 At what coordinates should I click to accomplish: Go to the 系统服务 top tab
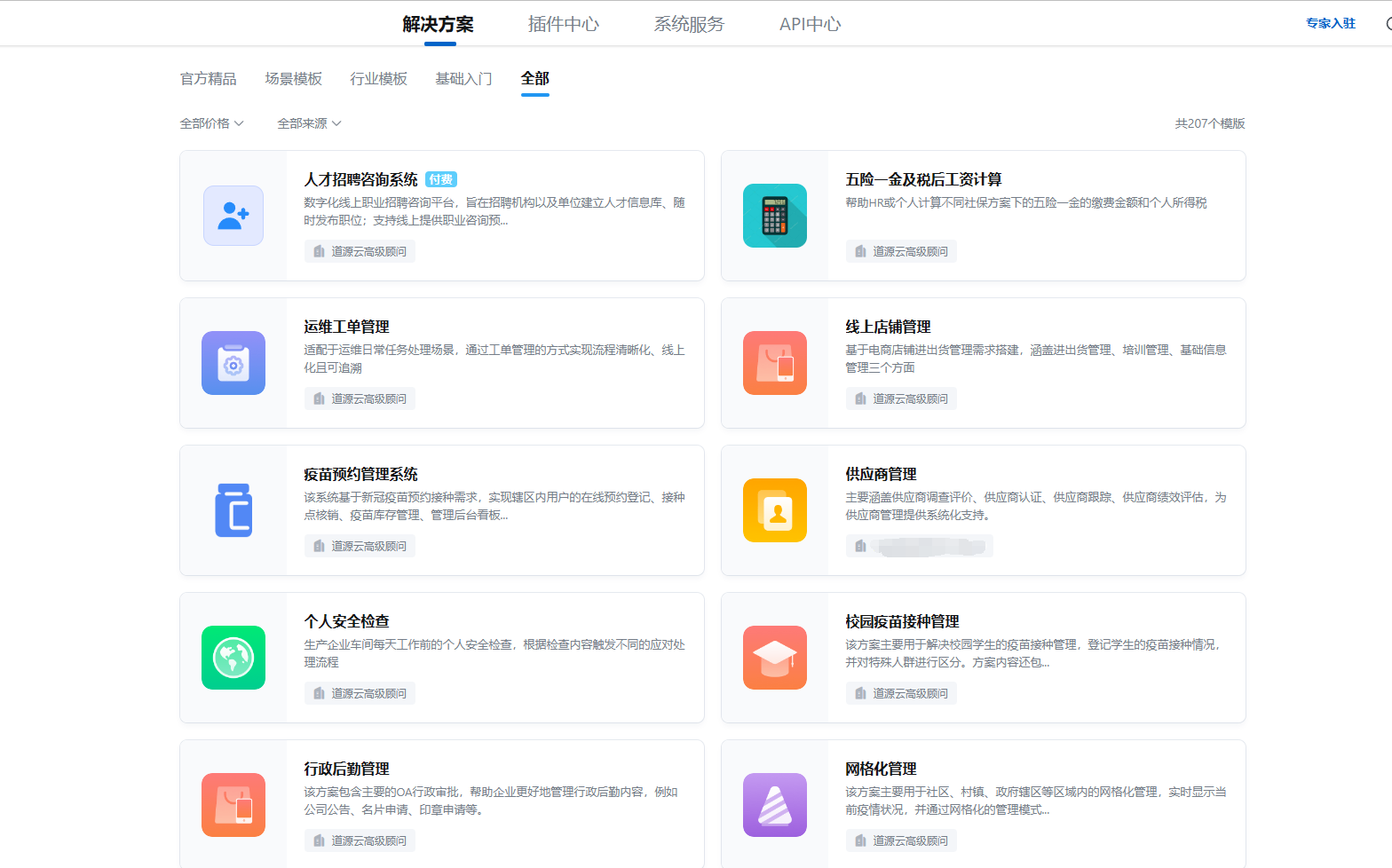click(689, 24)
